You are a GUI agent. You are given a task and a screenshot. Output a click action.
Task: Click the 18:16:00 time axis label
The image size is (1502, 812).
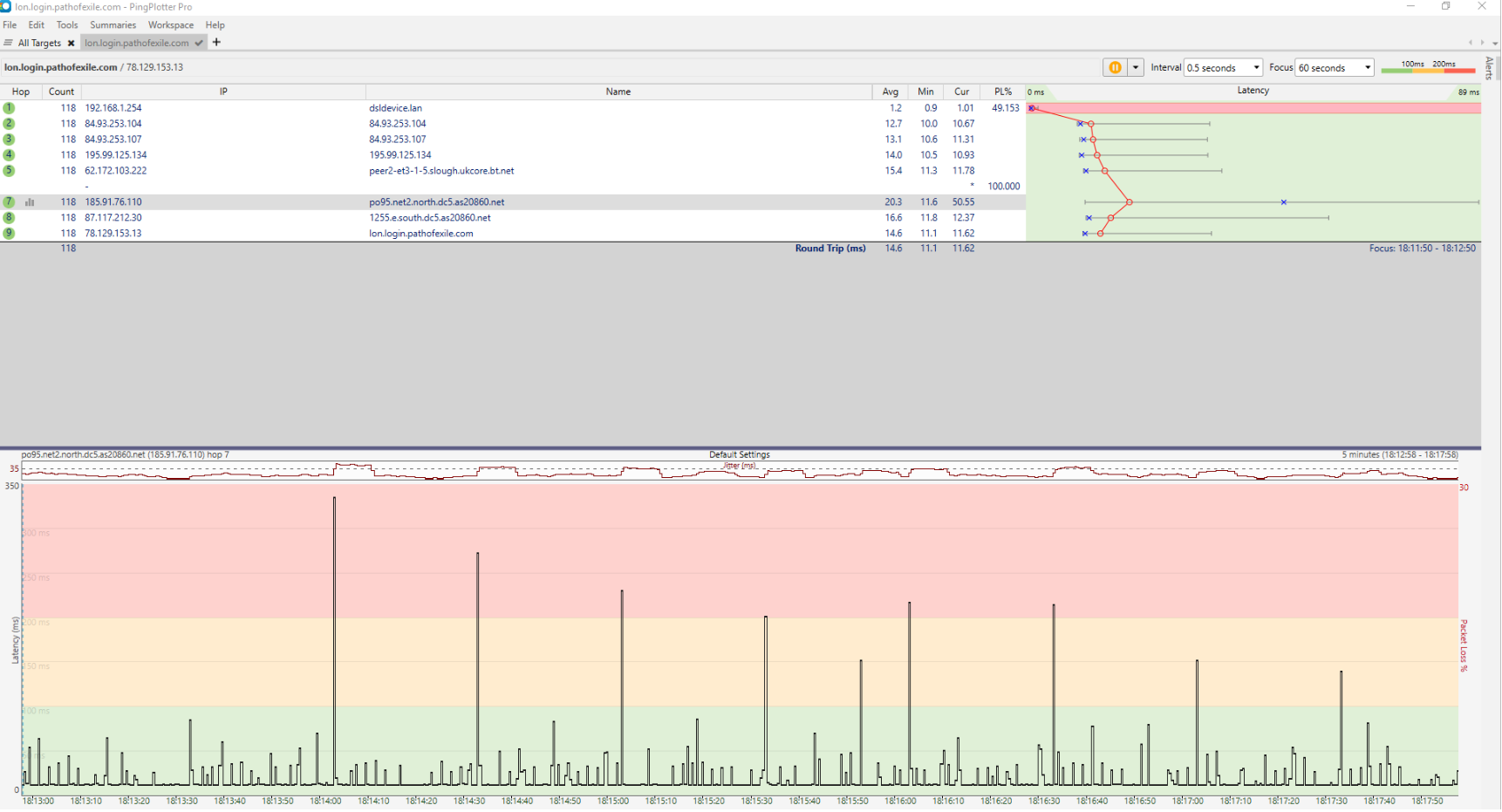tap(901, 801)
